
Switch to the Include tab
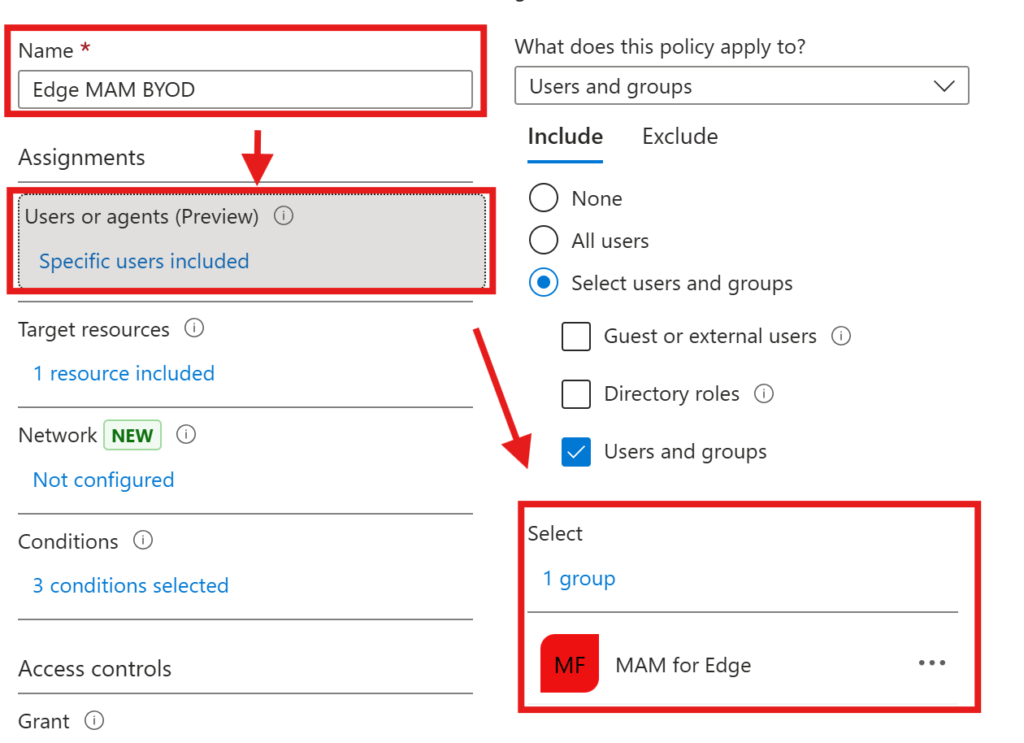click(x=565, y=137)
